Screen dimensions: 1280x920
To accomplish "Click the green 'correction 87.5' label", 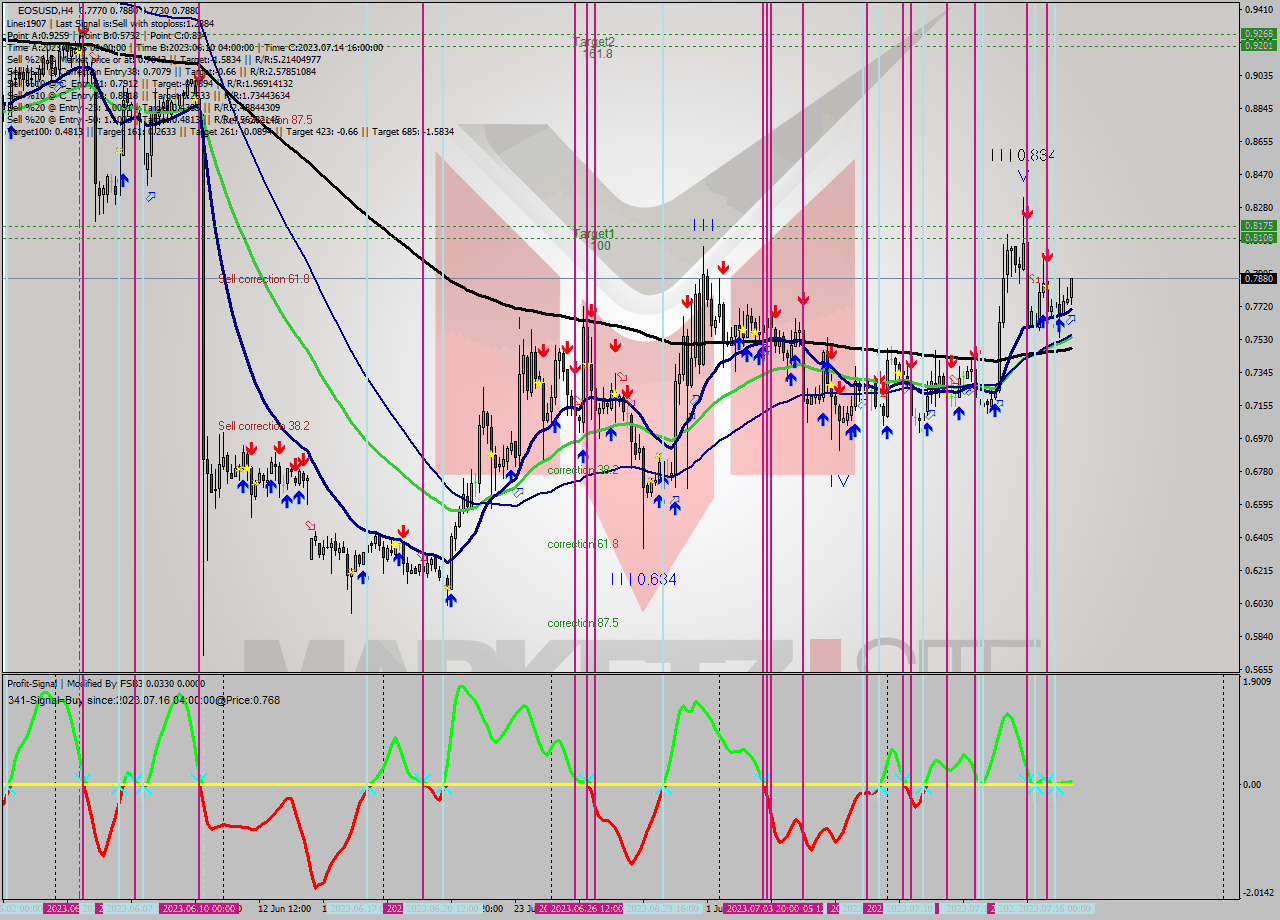I will click(x=582, y=623).
